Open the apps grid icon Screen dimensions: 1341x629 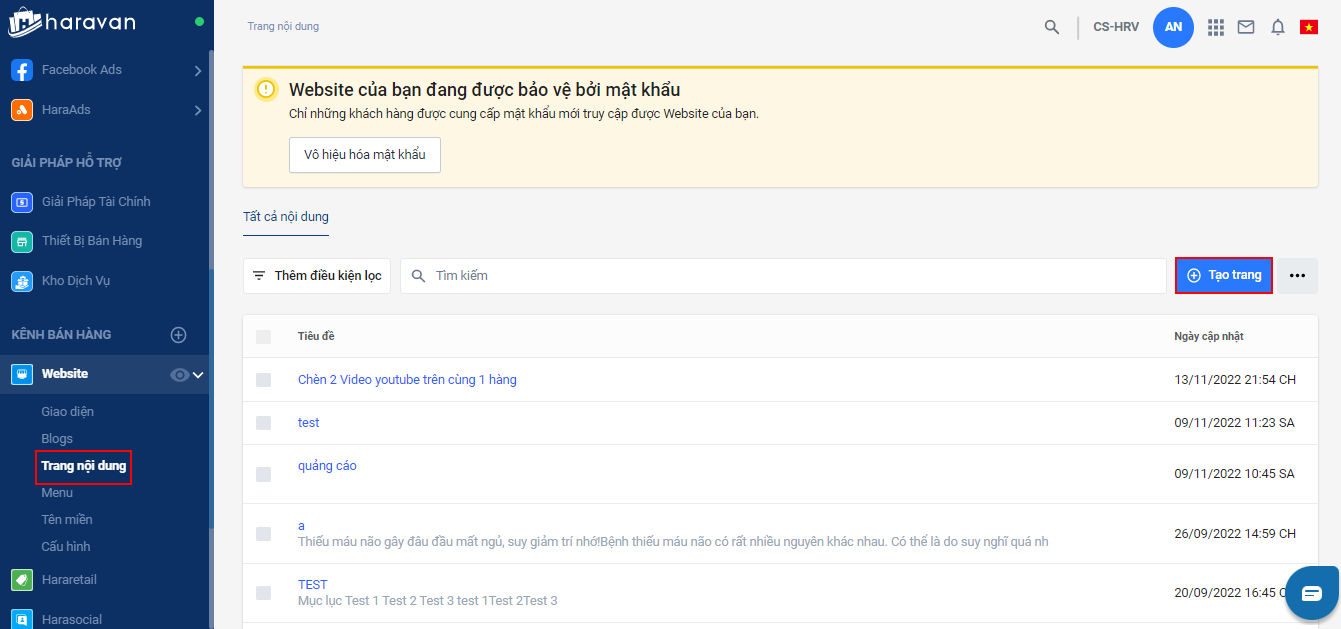tap(1216, 27)
